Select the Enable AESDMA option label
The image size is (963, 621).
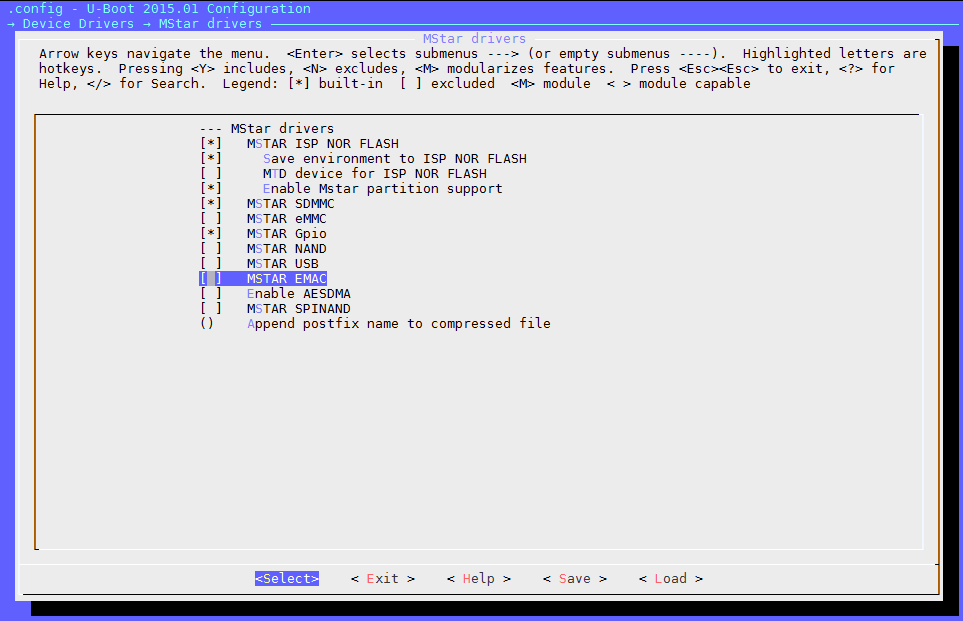[x=298, y=294]
